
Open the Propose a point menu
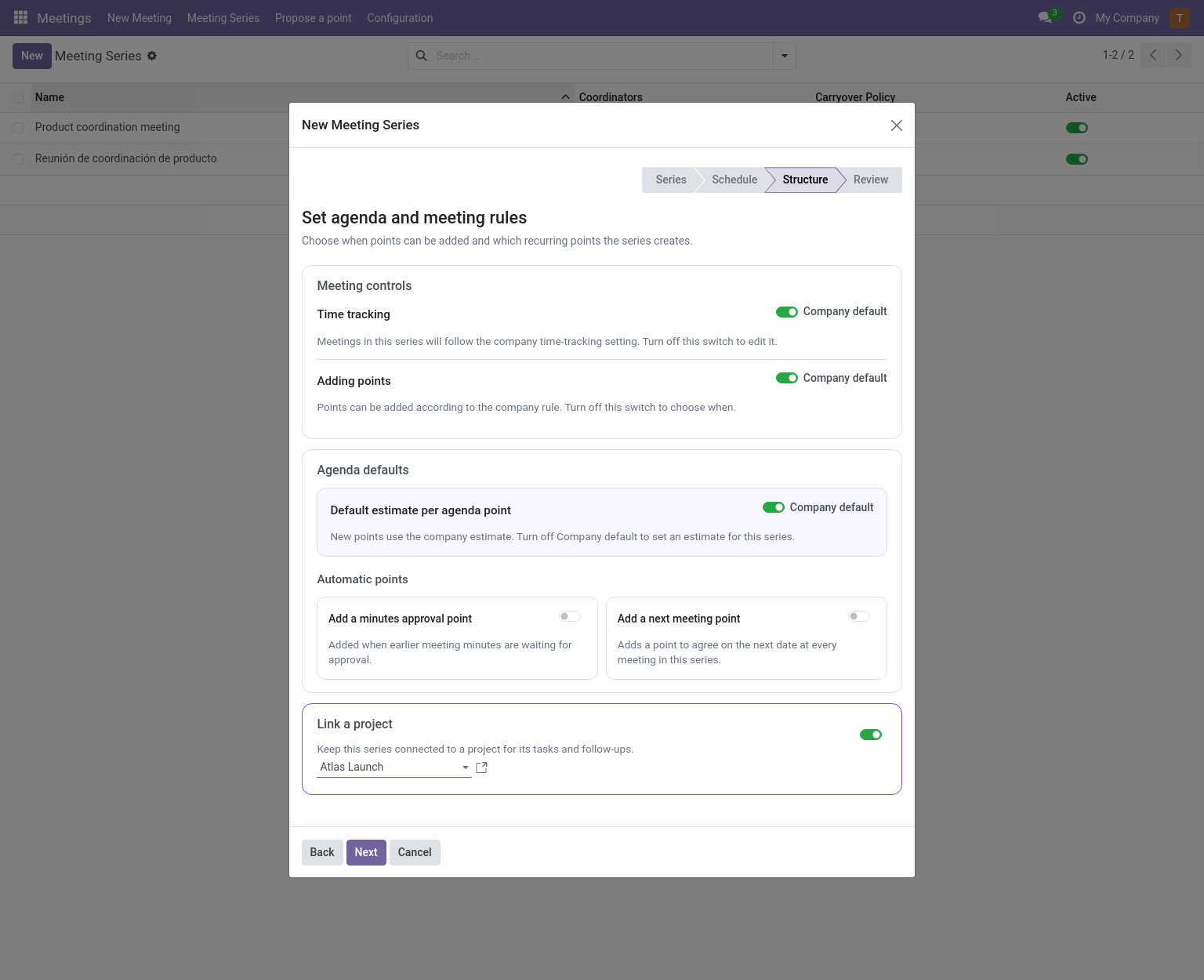click(314, 18)
